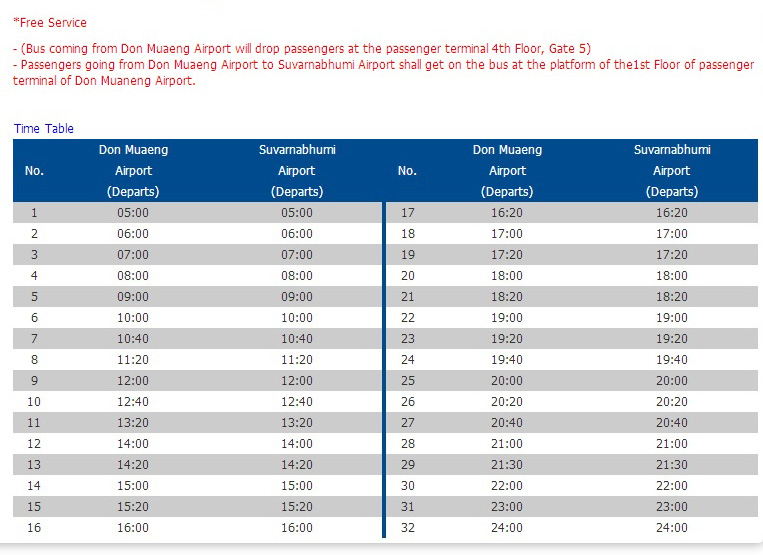The height and width of the screenshot is (555, 763).
Task: Select the 14:20 Suvarnabhumi departure
Action: tap(297, 465)
